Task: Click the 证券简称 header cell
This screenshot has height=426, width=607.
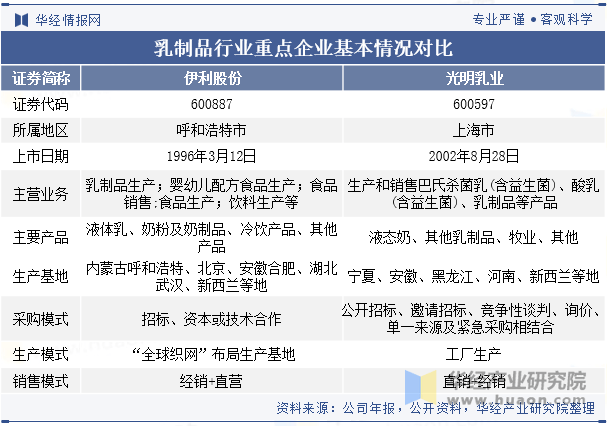Action: [x=41, y=78]
